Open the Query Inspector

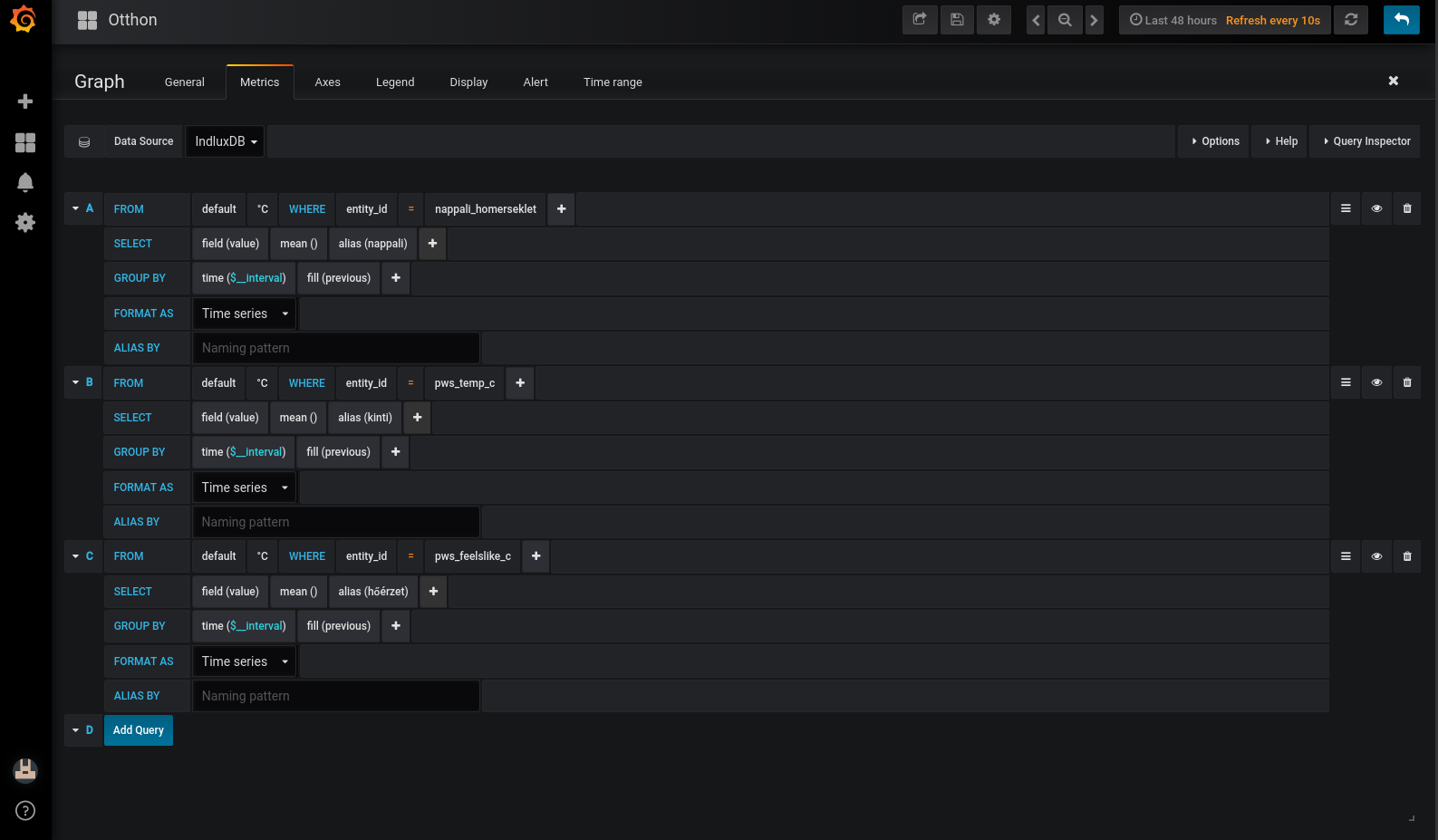point(1365,141)
